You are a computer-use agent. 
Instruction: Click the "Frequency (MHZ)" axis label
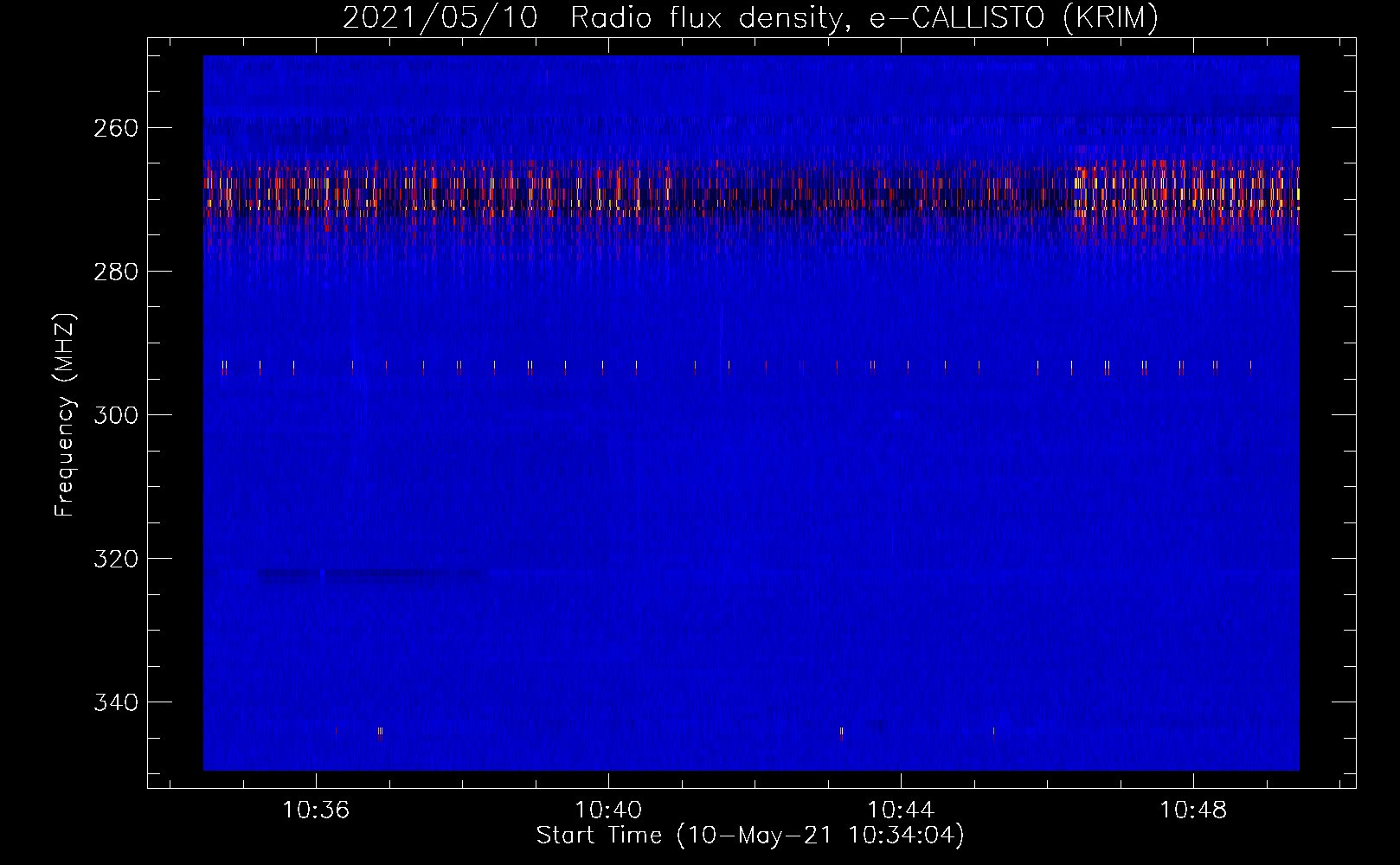point(65,414)
